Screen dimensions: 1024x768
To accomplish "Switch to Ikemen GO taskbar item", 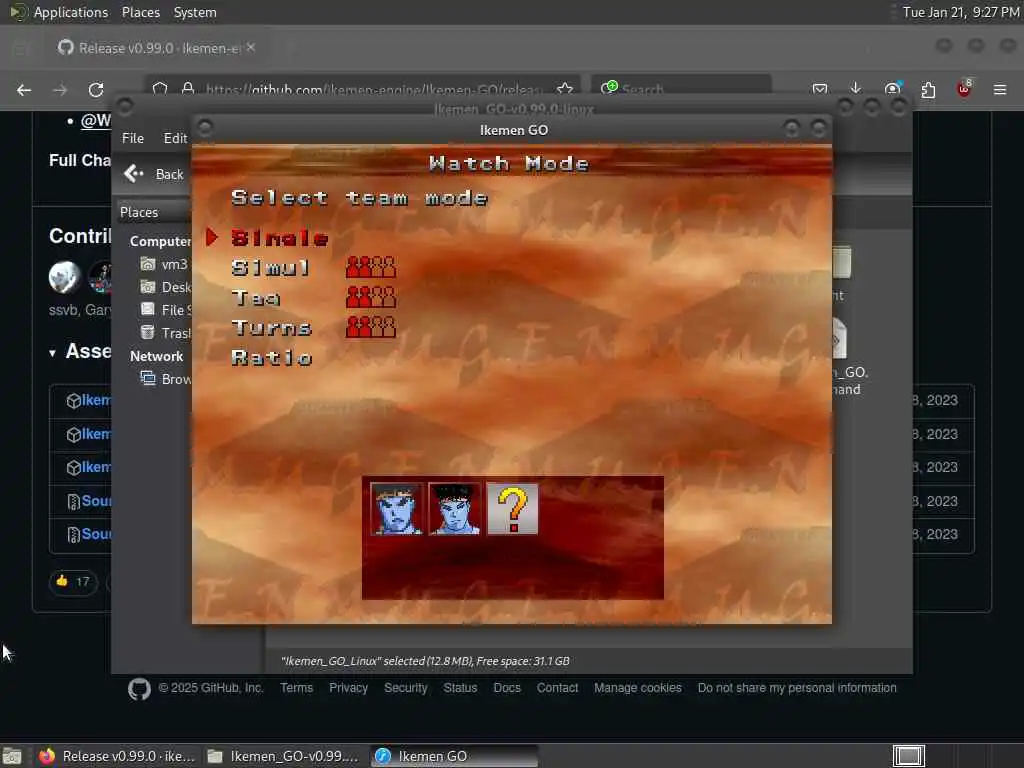I will [x=454, y=756].
